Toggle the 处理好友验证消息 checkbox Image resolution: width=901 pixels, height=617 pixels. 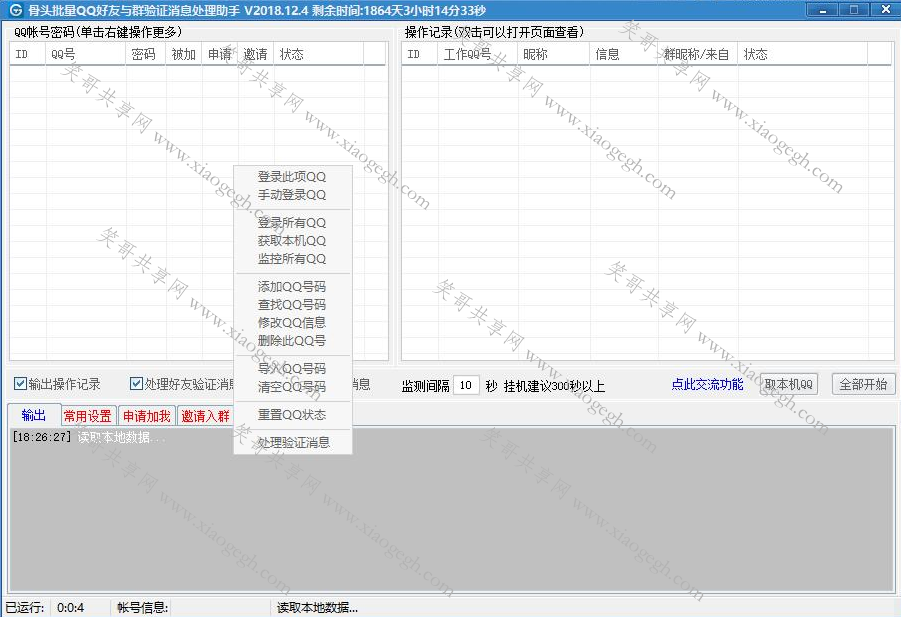[x=136, y=384]
